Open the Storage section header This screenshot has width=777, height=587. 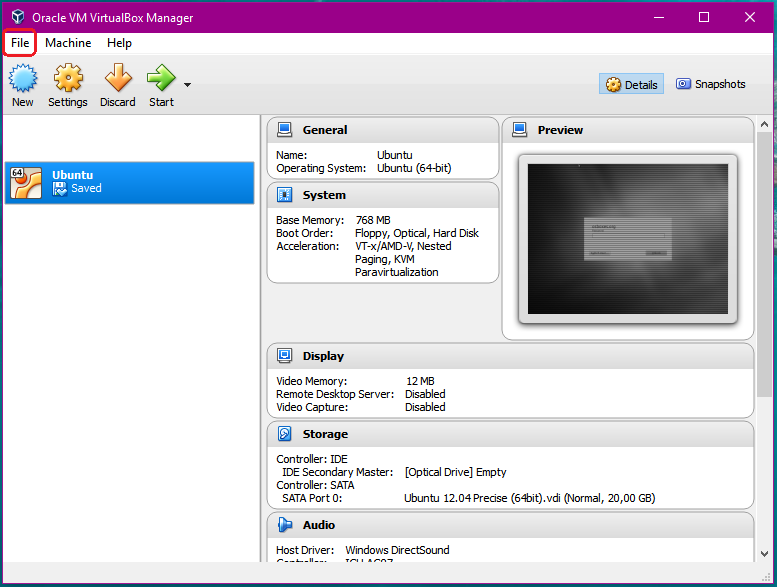point(510,434)
